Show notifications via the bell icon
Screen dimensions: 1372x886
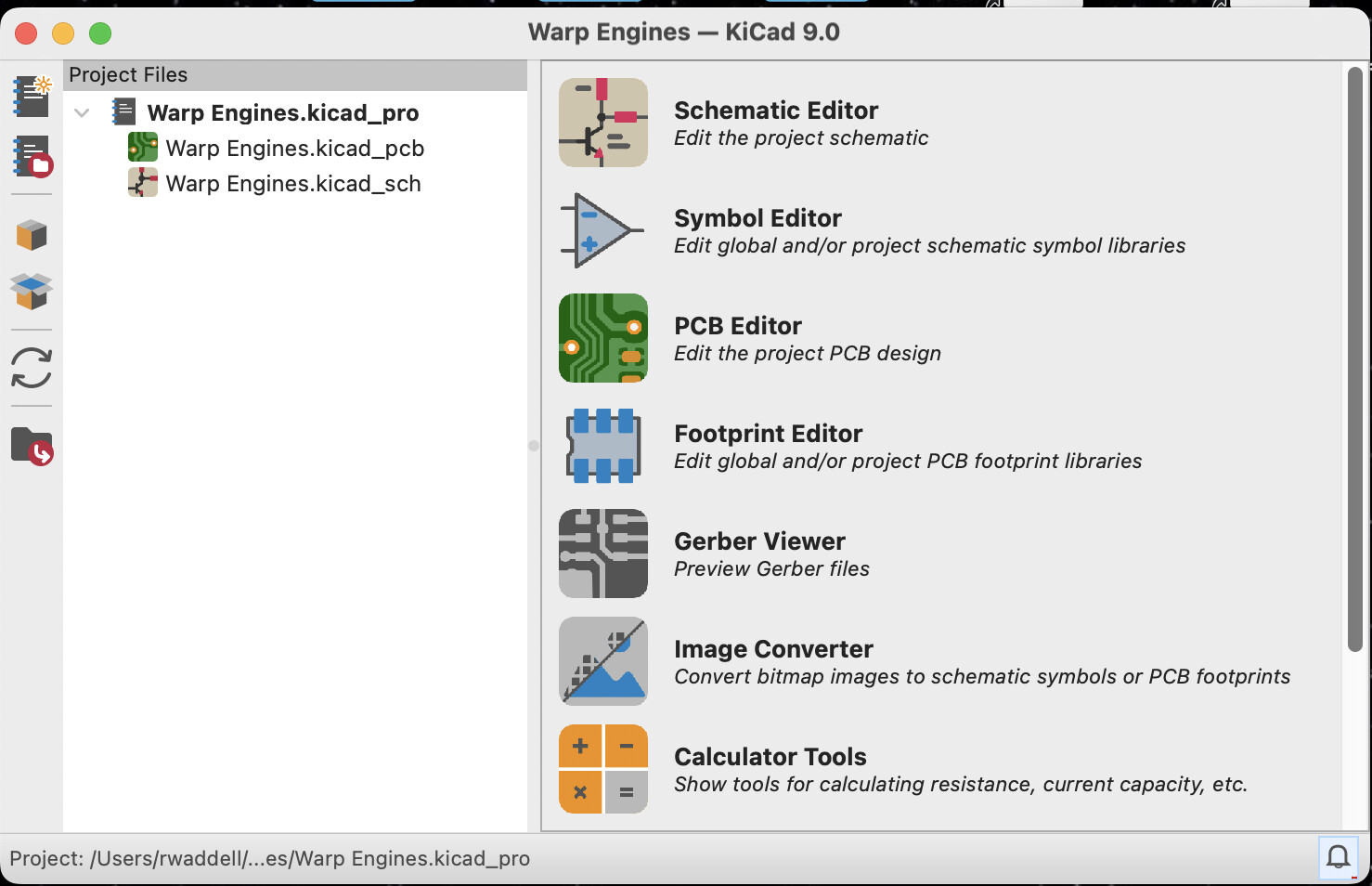point(1338,857)
